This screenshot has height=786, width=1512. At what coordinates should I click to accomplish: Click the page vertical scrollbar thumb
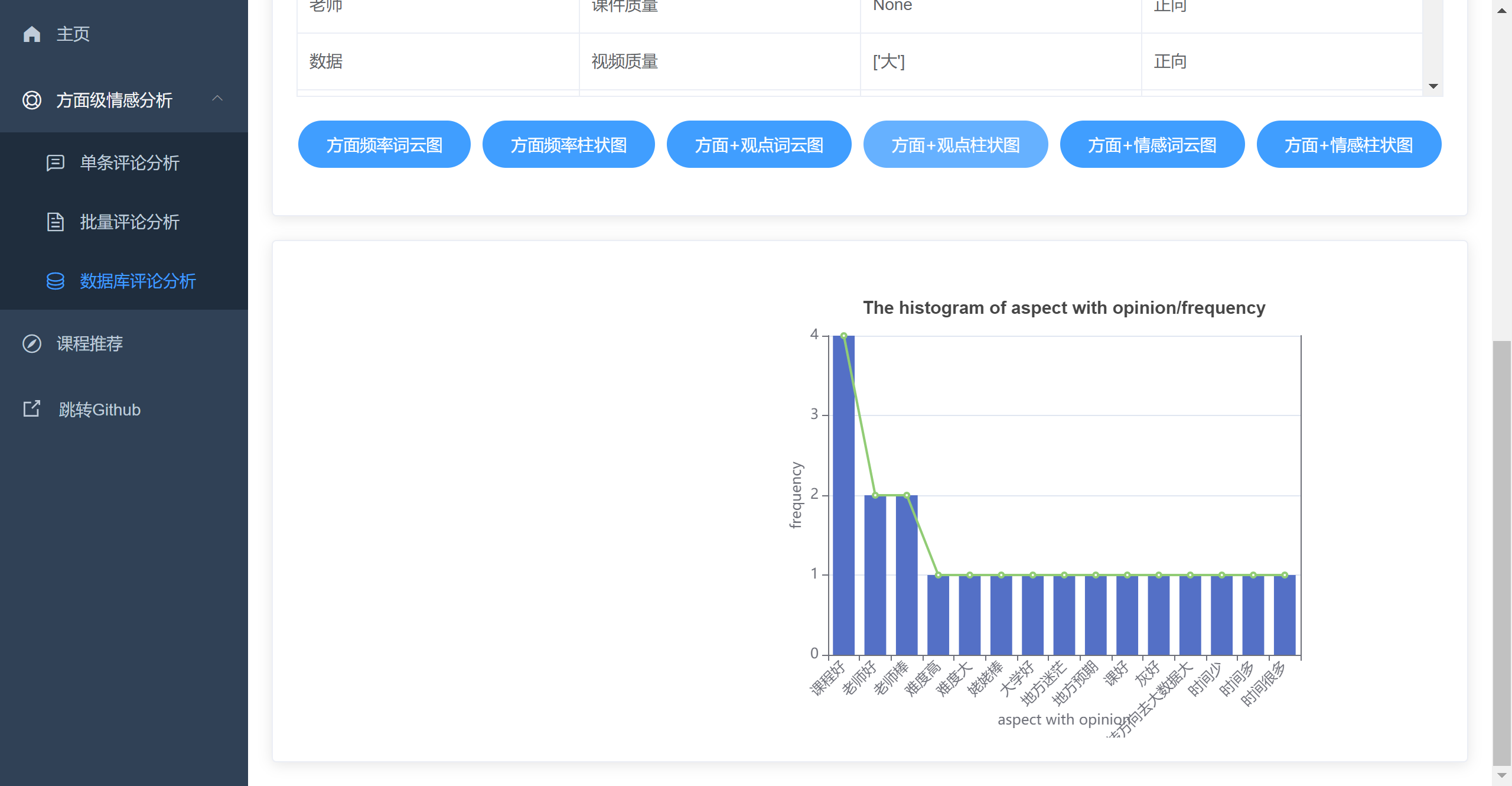click(1501, 553)
